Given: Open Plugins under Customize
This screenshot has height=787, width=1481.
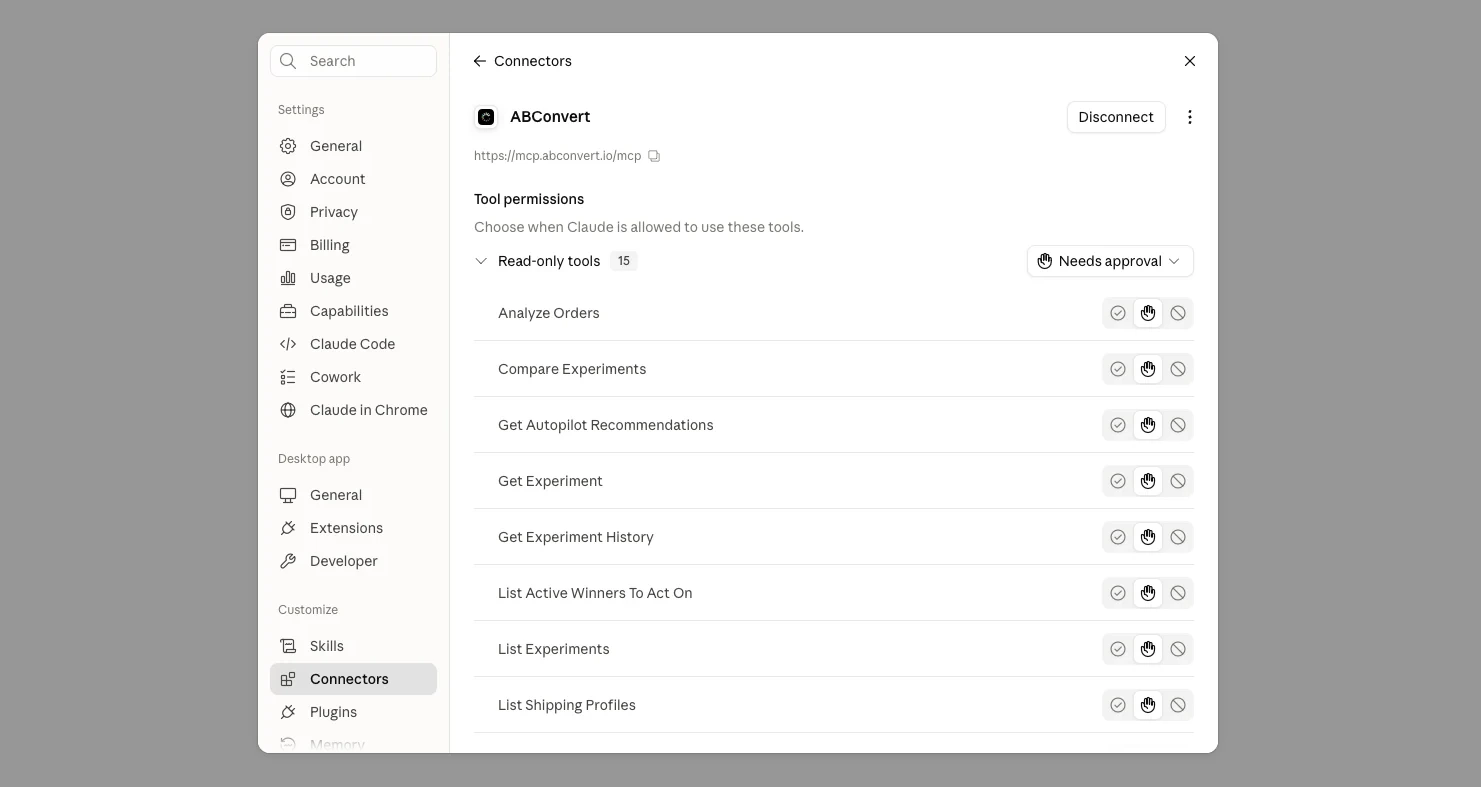Looking at the screenshot, I should click(x=353, y=712).
